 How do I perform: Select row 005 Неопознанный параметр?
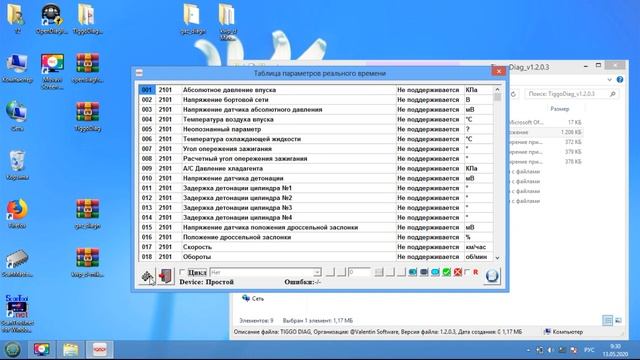point(316,129)
